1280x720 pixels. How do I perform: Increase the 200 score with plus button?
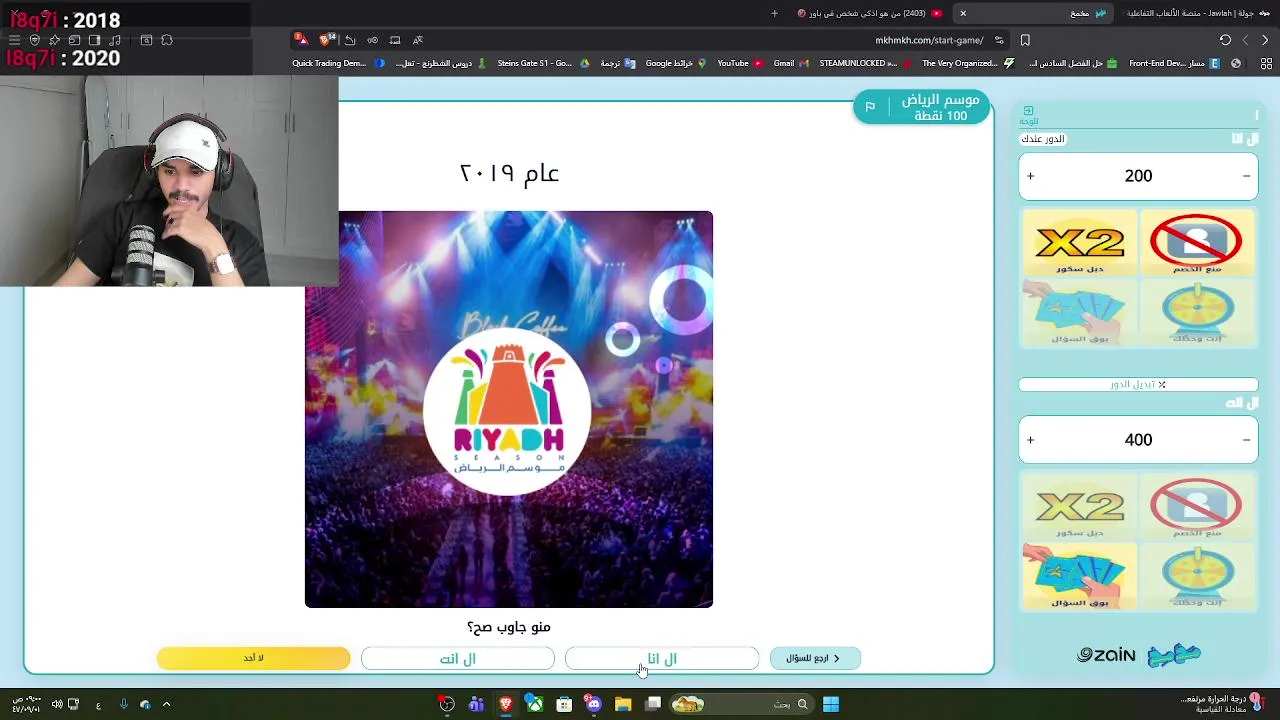pos(1030,176)
